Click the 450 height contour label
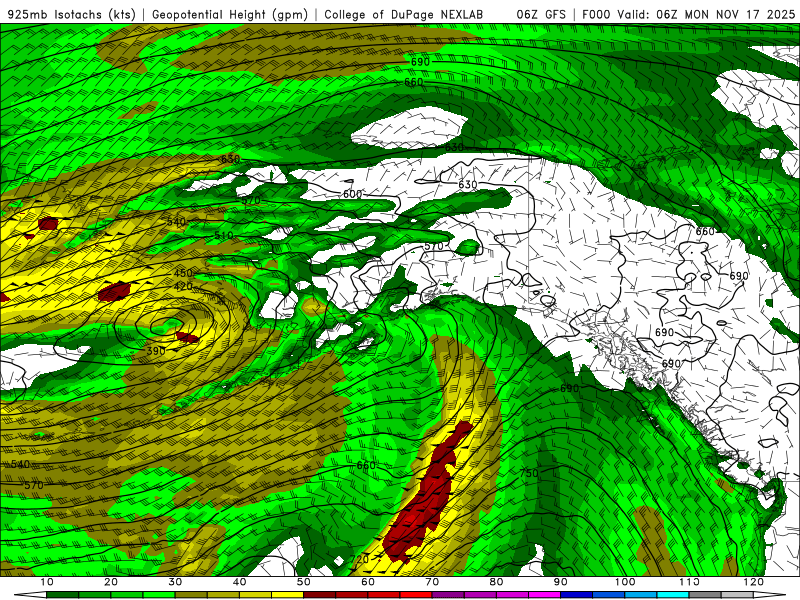Viewport: 800px width, 600px height. click(x=183, y=273)
